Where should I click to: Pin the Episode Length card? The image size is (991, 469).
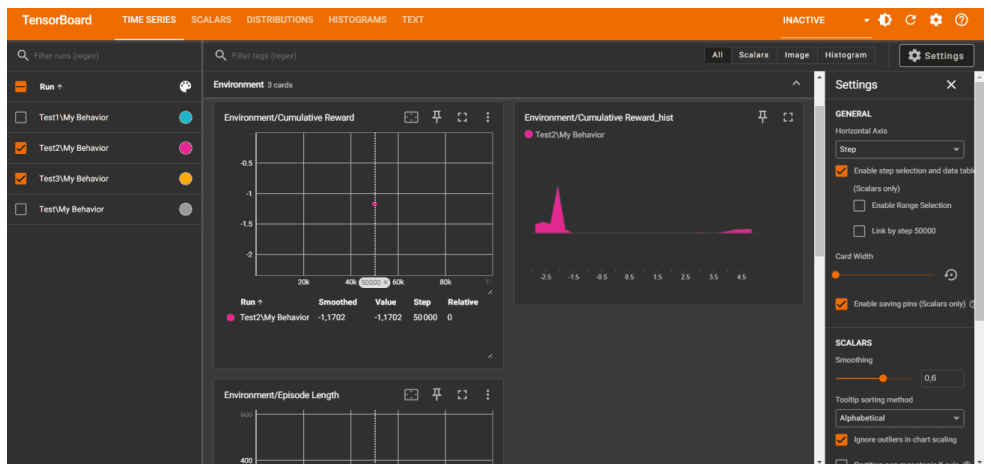(437, 394)
